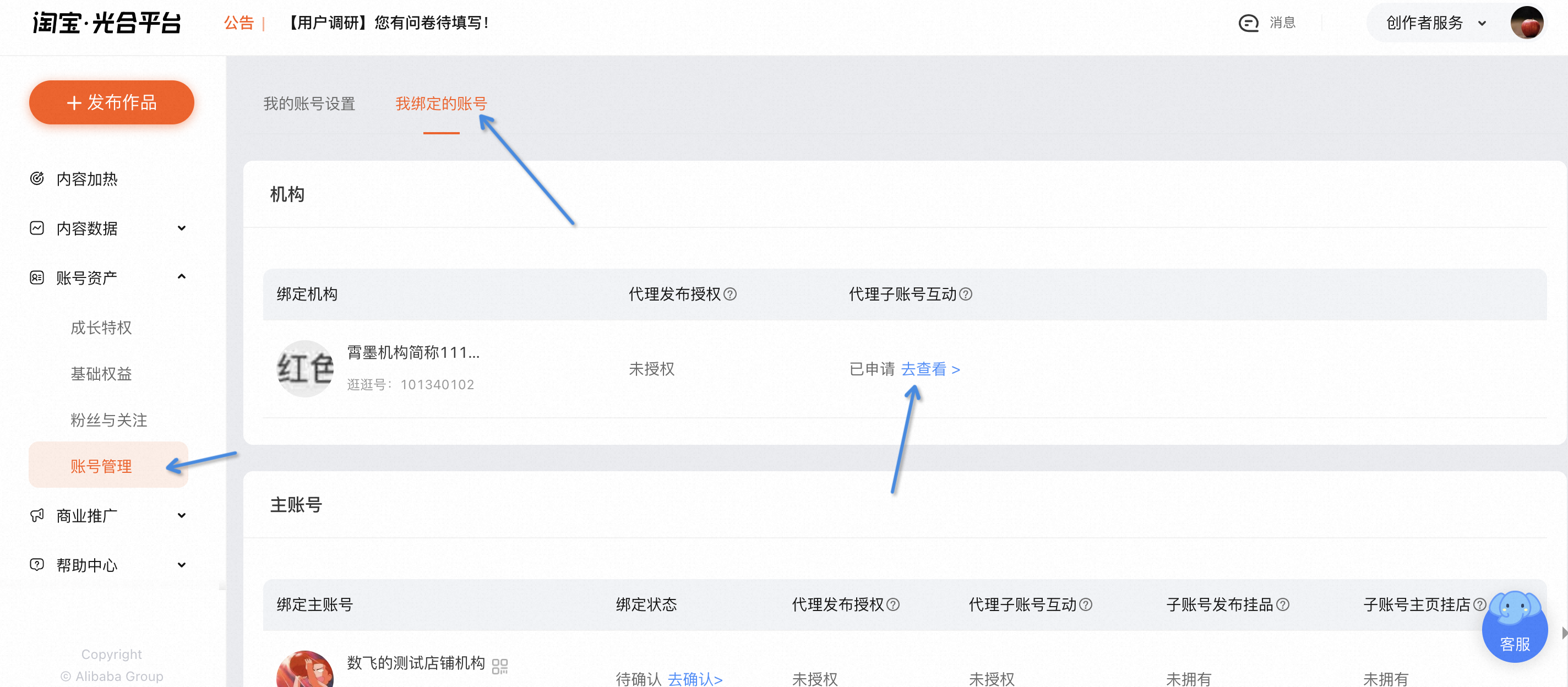
Task: Open the 内容加热 menu item
Action: click(x=86, y=179)
